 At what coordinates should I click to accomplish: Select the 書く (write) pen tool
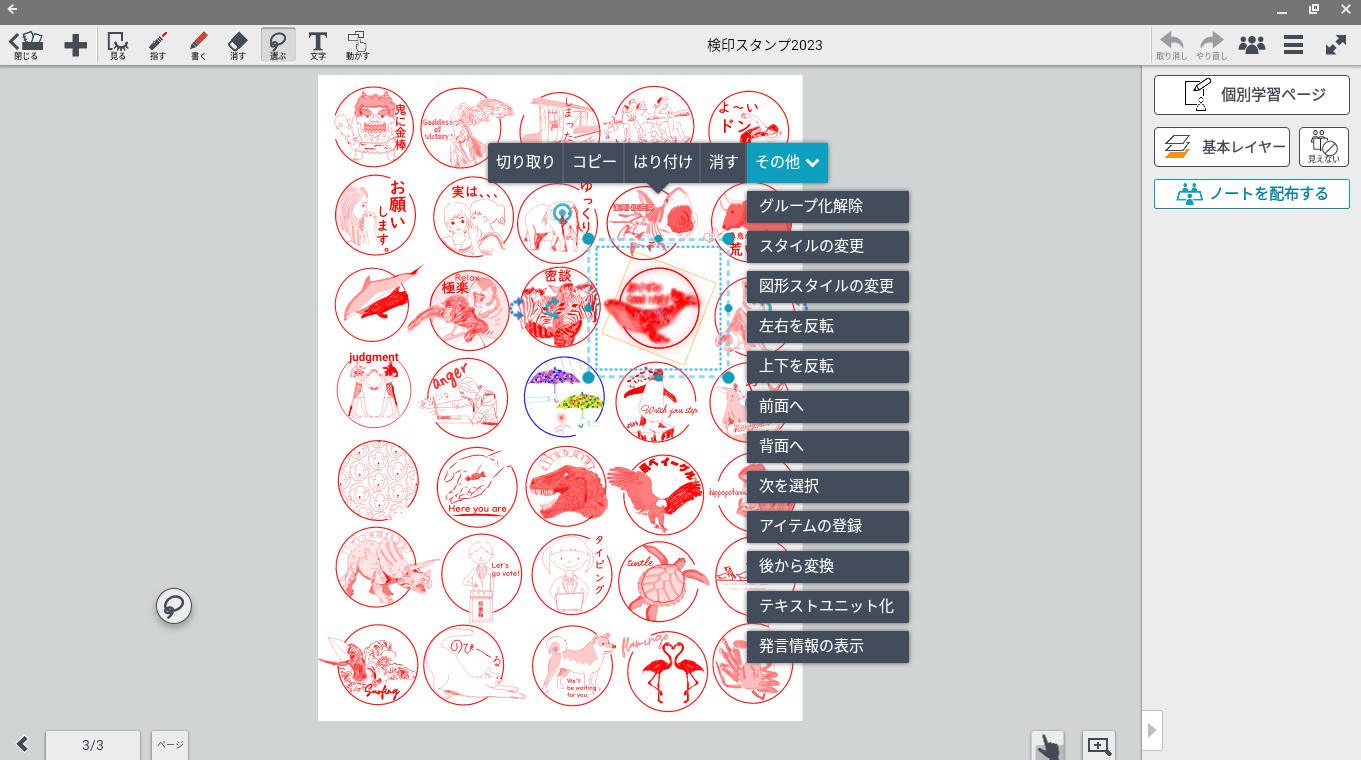(x=198, y=45)
